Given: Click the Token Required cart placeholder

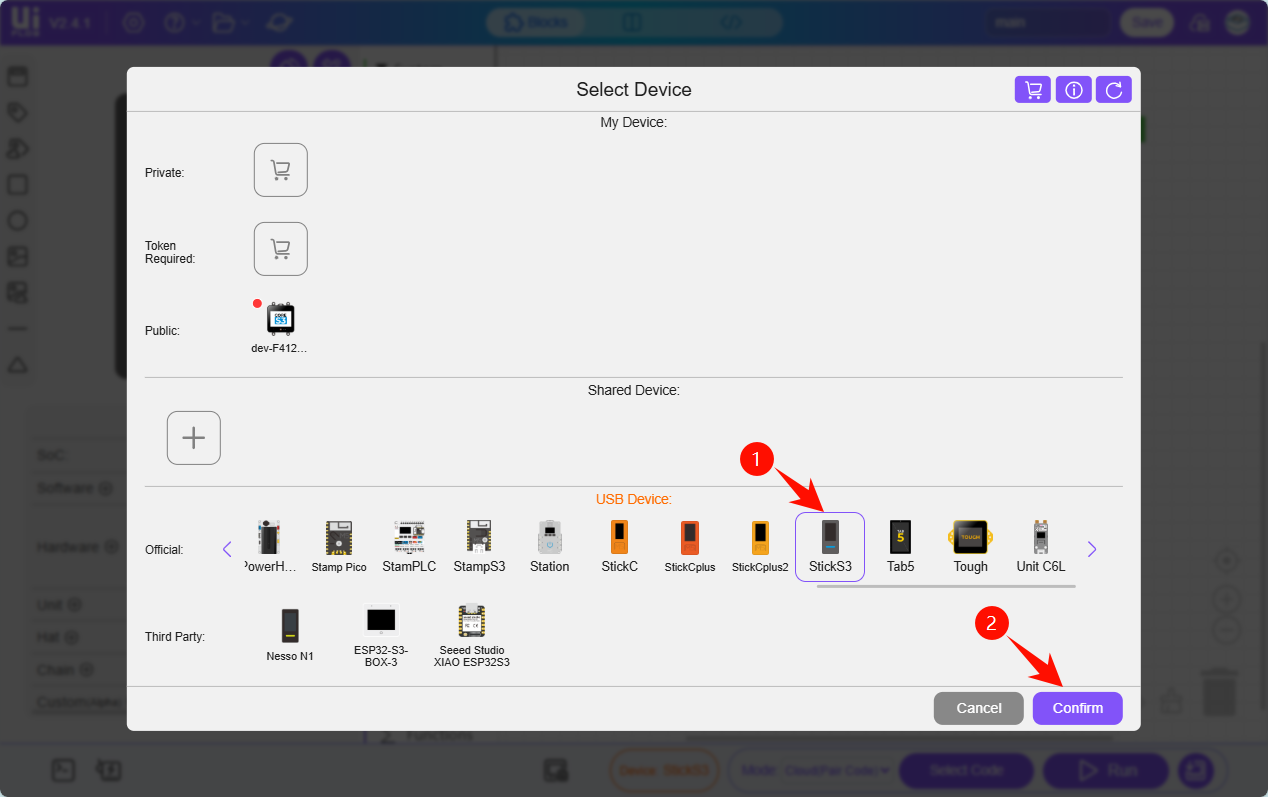Looking at the screenshot, I should coord(281,249).
